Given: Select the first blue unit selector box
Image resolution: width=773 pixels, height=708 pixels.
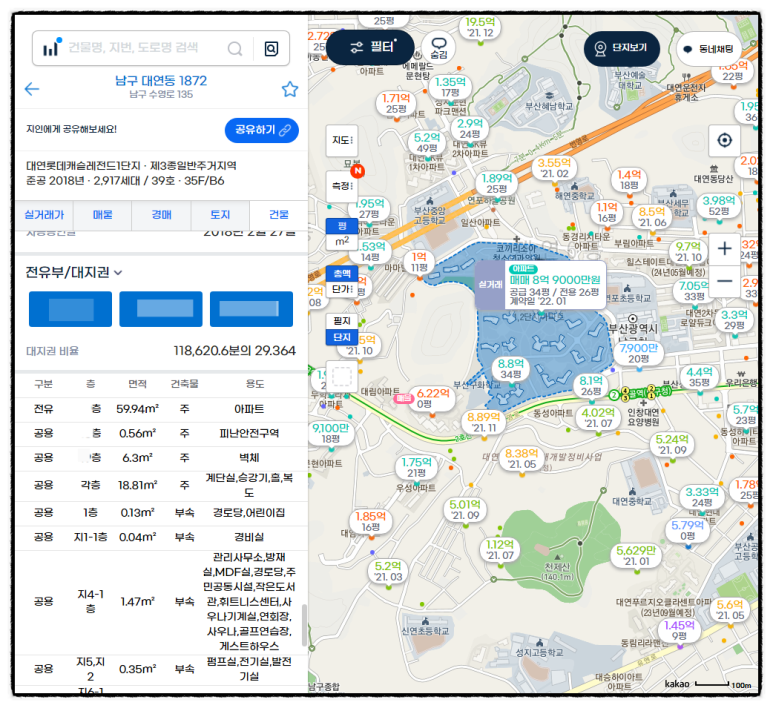Looking at the screenshot, I should 70,309.
